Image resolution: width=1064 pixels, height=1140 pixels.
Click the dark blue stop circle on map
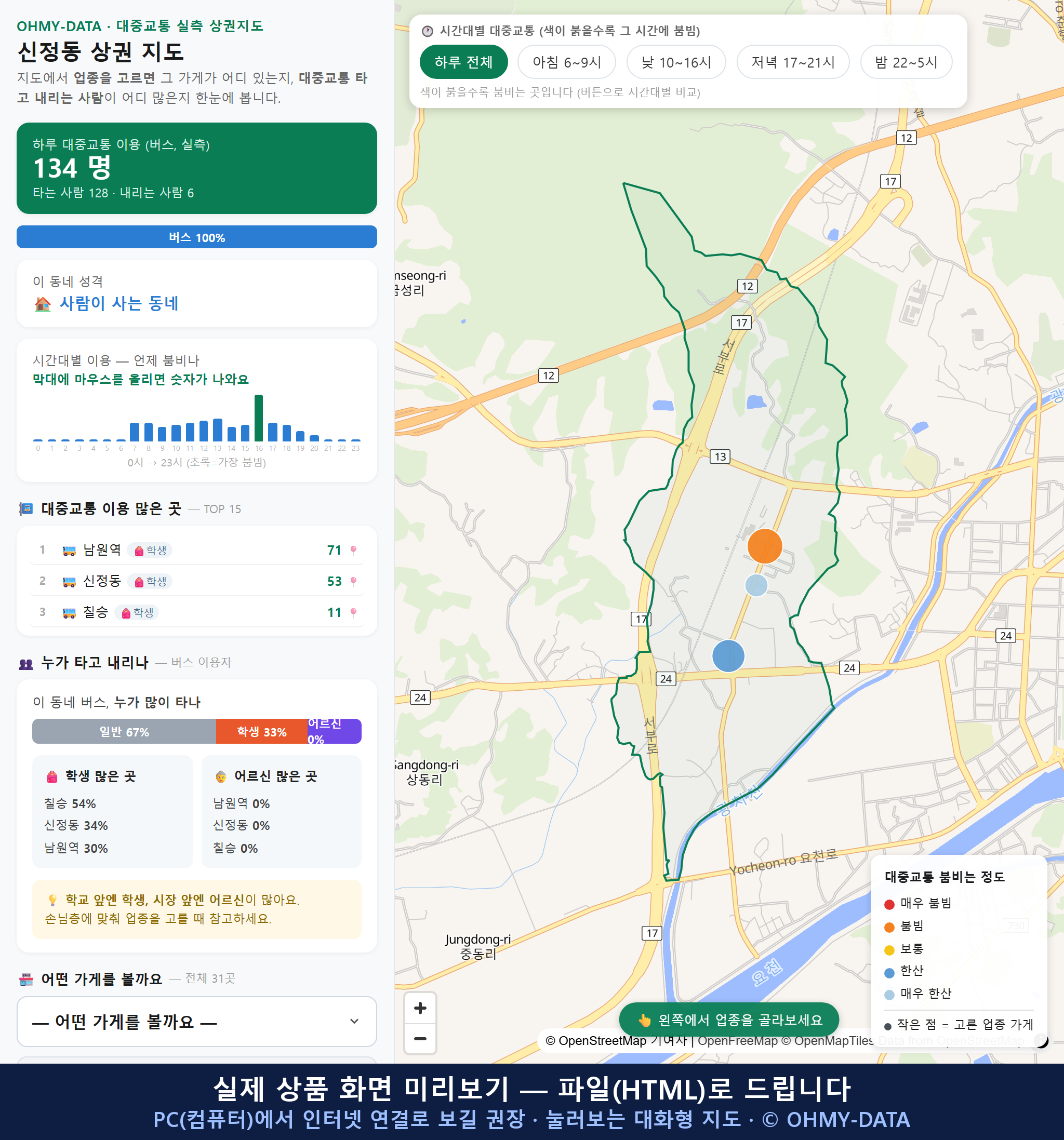[728, 655]
